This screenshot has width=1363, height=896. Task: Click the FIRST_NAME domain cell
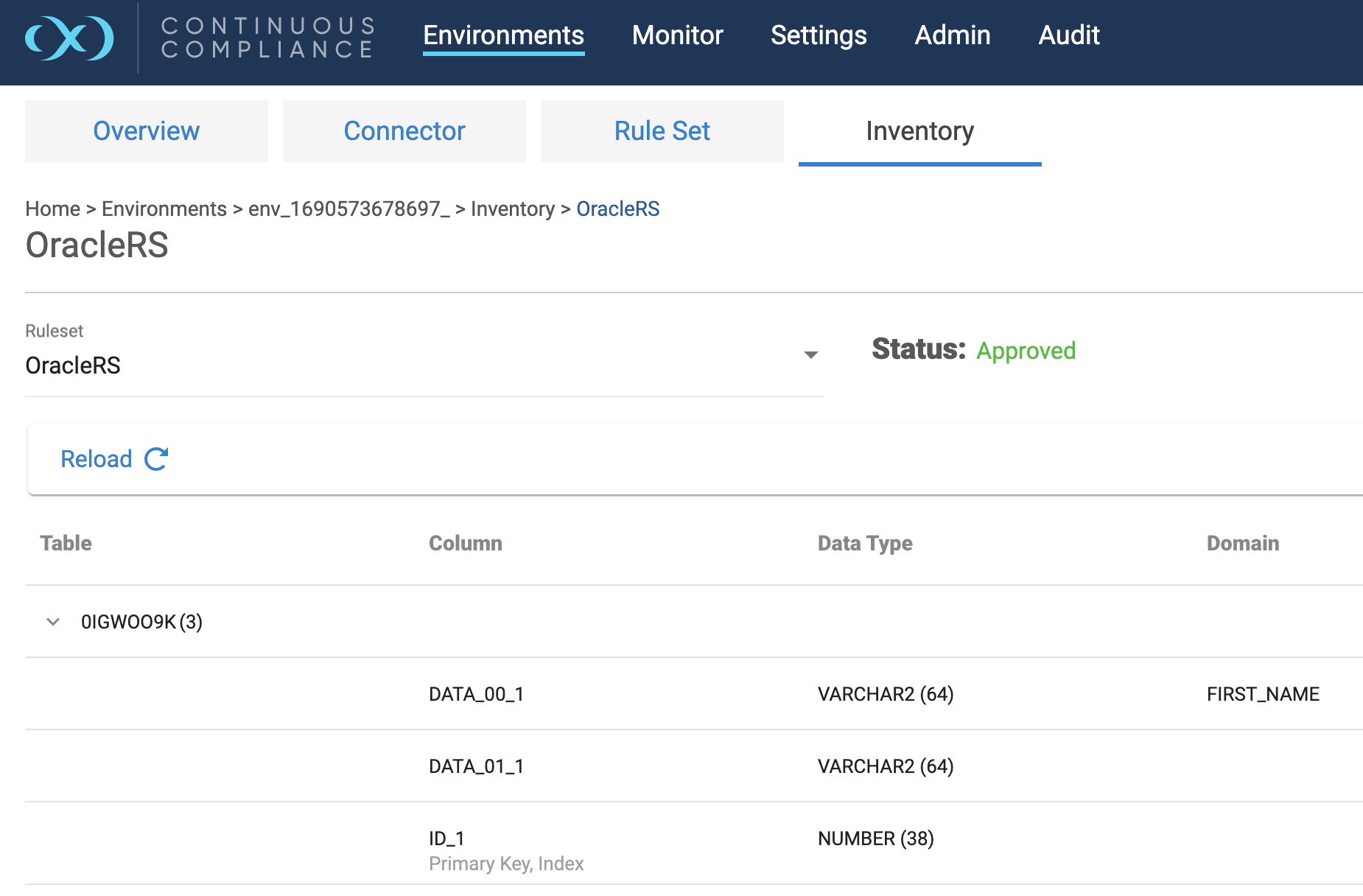[x=1262, y=694]
